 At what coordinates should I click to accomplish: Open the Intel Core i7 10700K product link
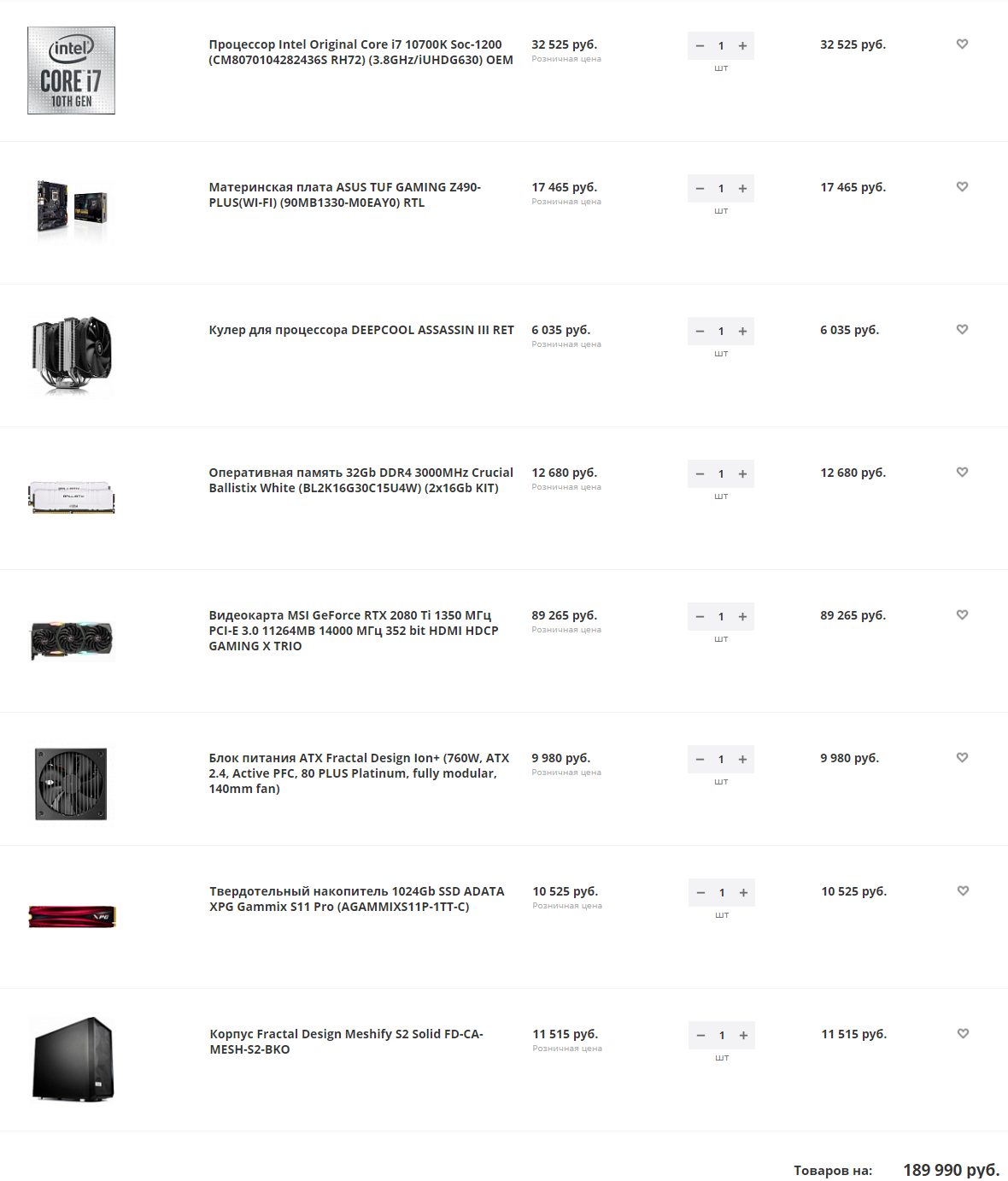[x=360, y=52]
